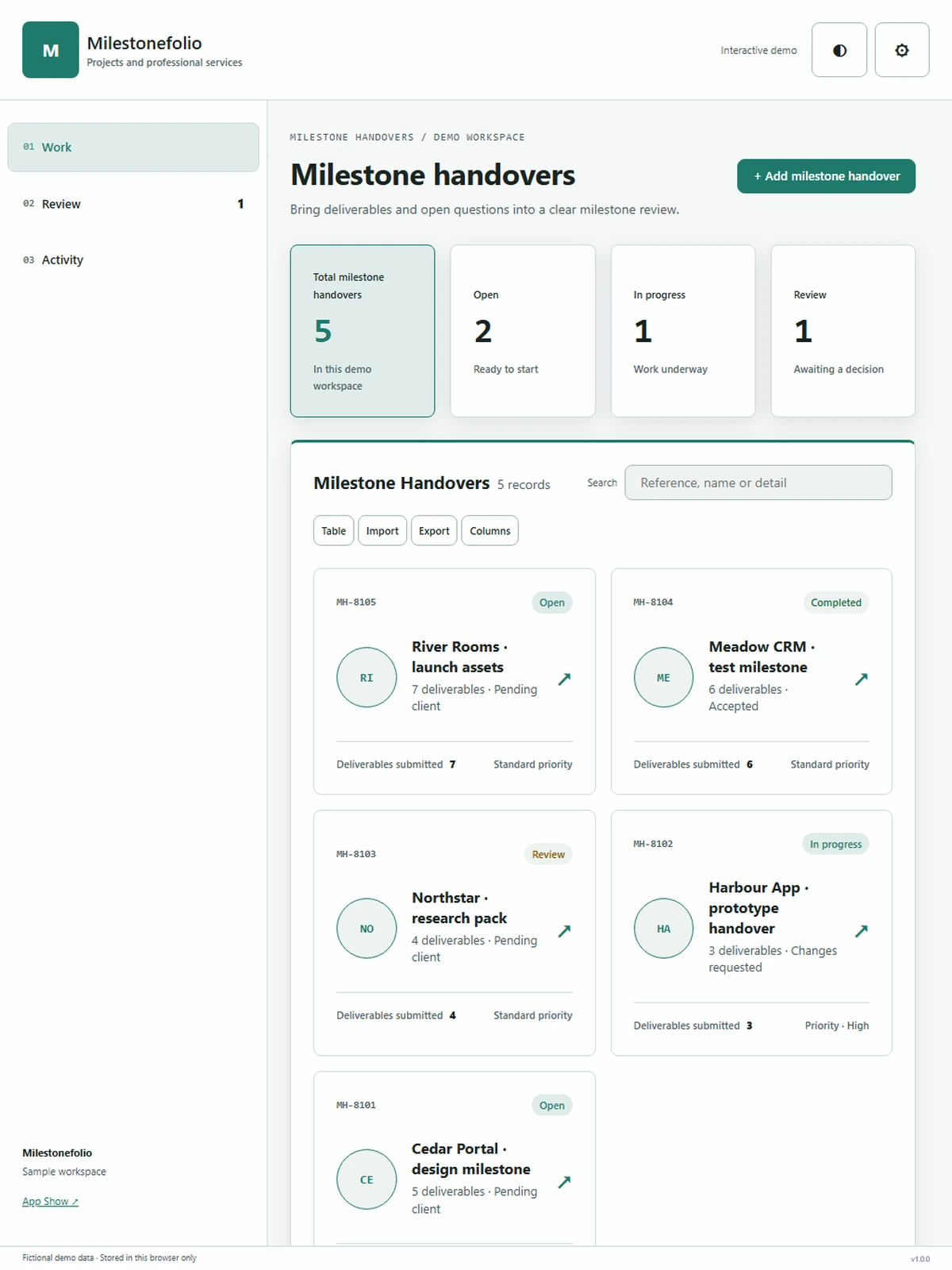The height and width of the screenshot is (1270, 952).
Task: Open Northstar research pack arrow icon
Action: tap(564, 930)
